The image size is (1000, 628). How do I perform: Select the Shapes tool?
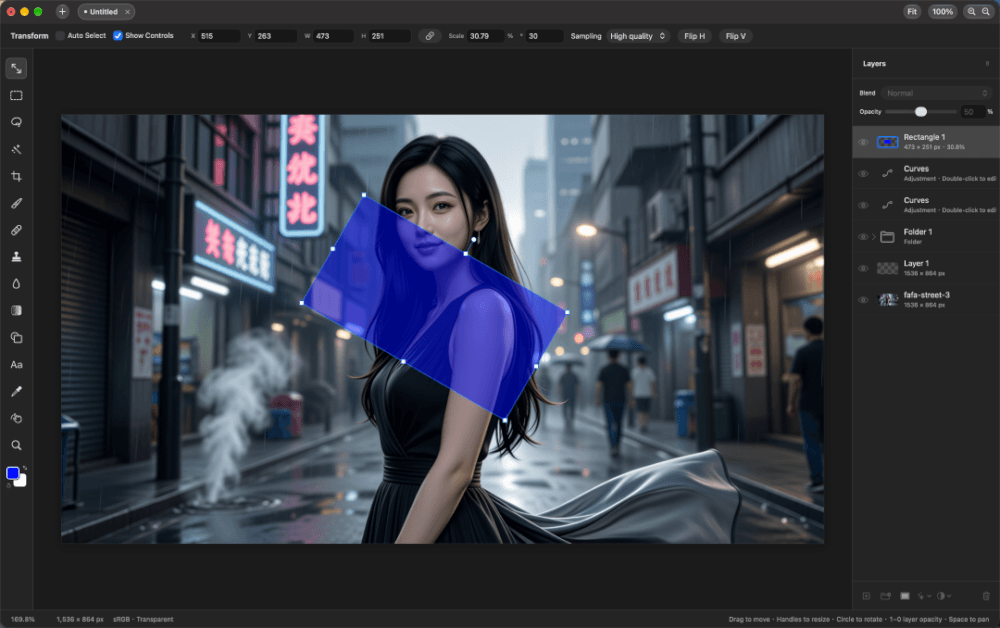[x=17, y=338]
